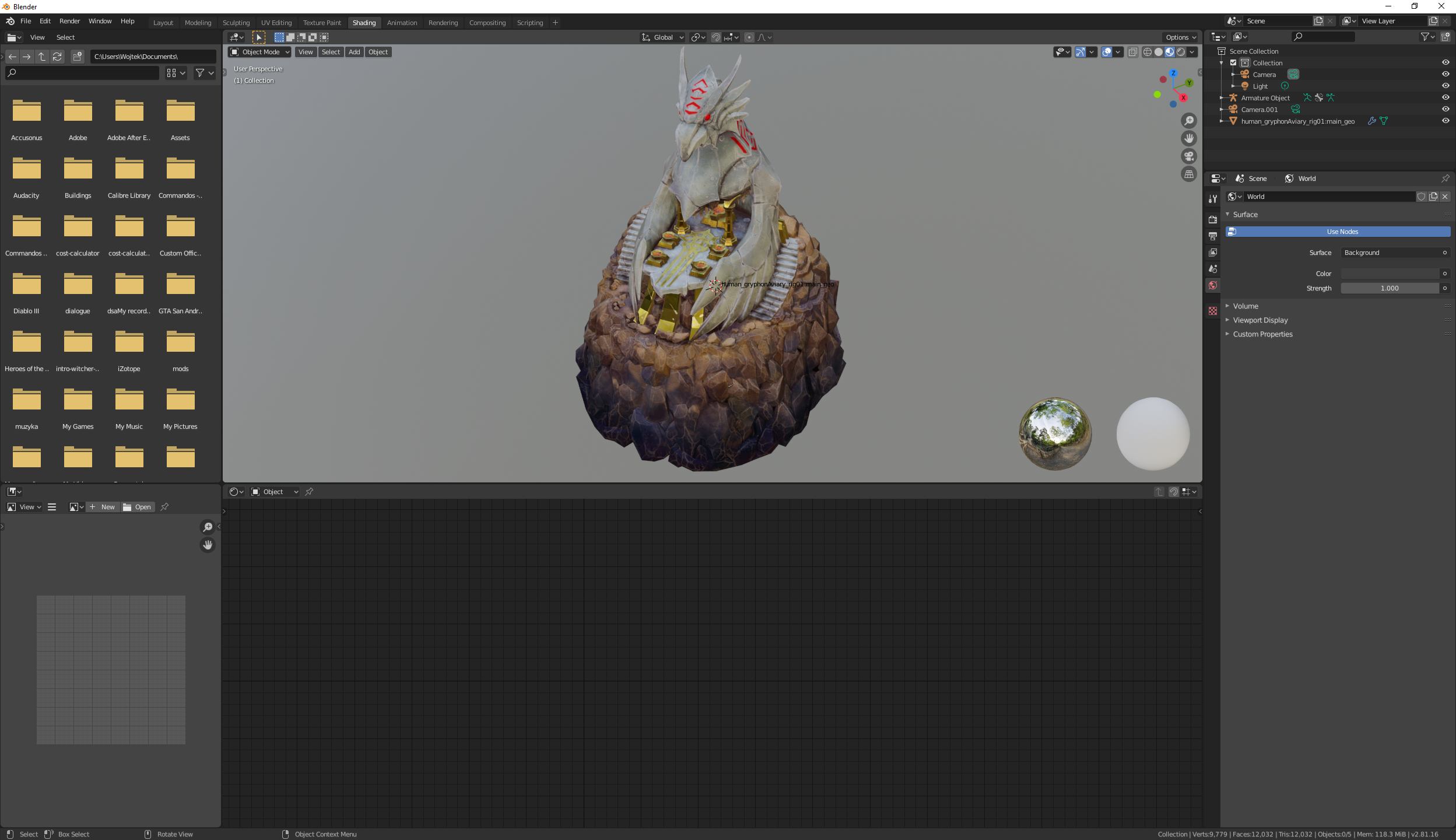Uncheck the Collection checkbox in outliner

[1233, 62]
